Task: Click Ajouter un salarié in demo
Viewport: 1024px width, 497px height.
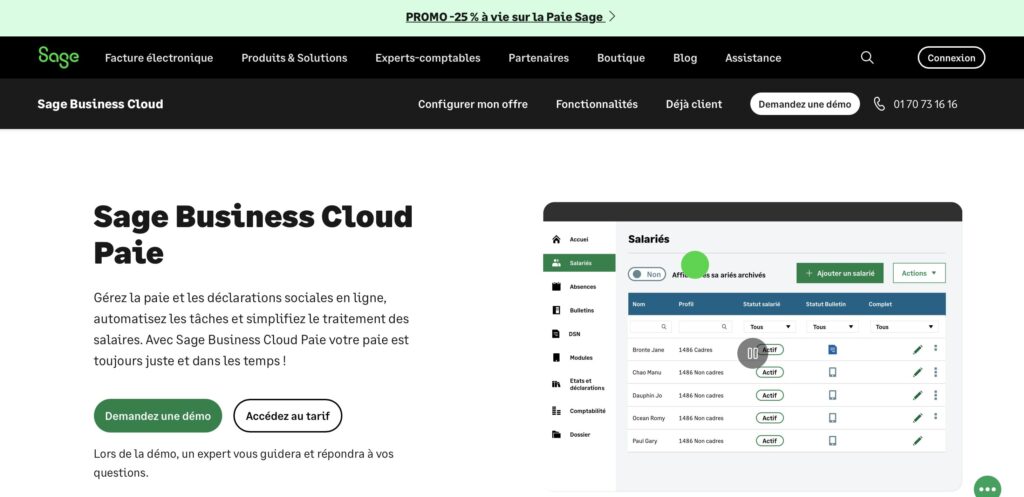Action: 840,273
